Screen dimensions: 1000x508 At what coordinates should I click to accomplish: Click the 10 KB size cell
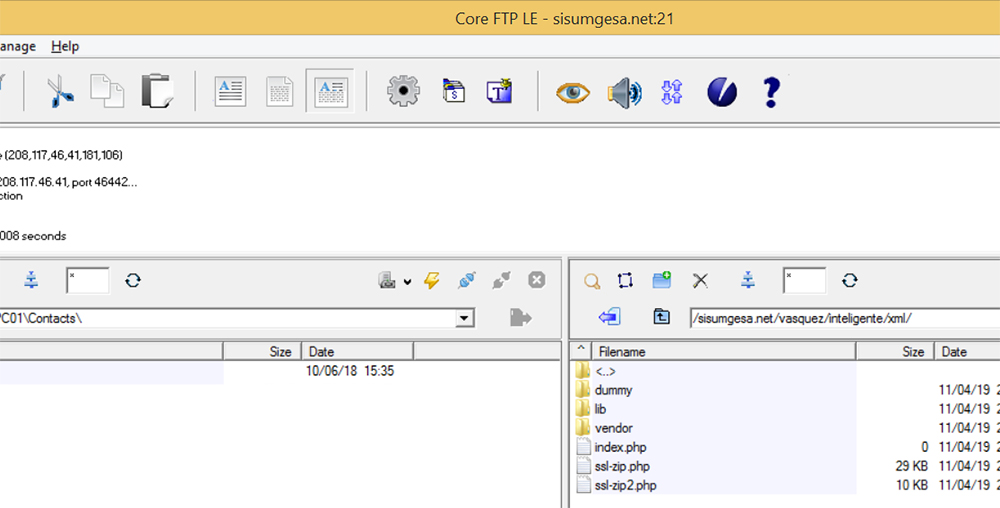(x=911, y=486)
